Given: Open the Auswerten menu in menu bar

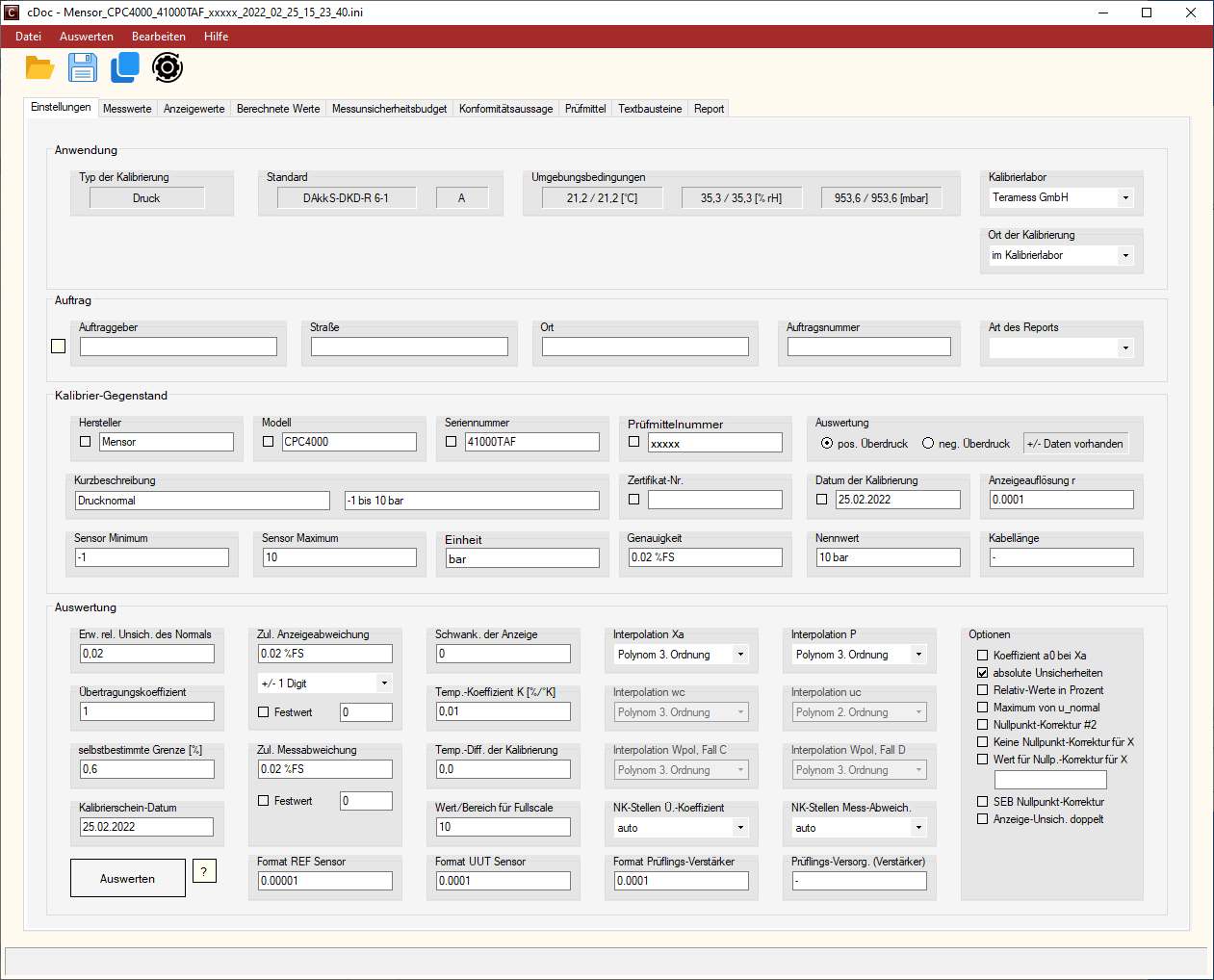Looking at the screenshot, I should coord(87,37).
